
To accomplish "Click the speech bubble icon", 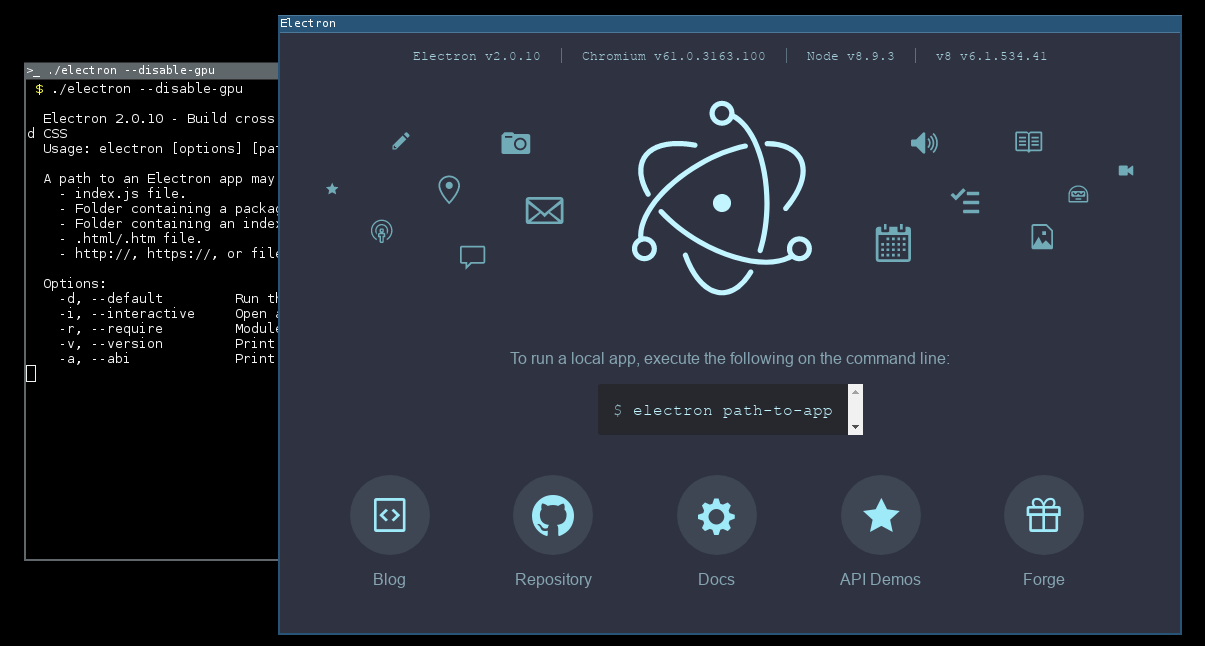I will pyautogui.click(x=471, y=256).
